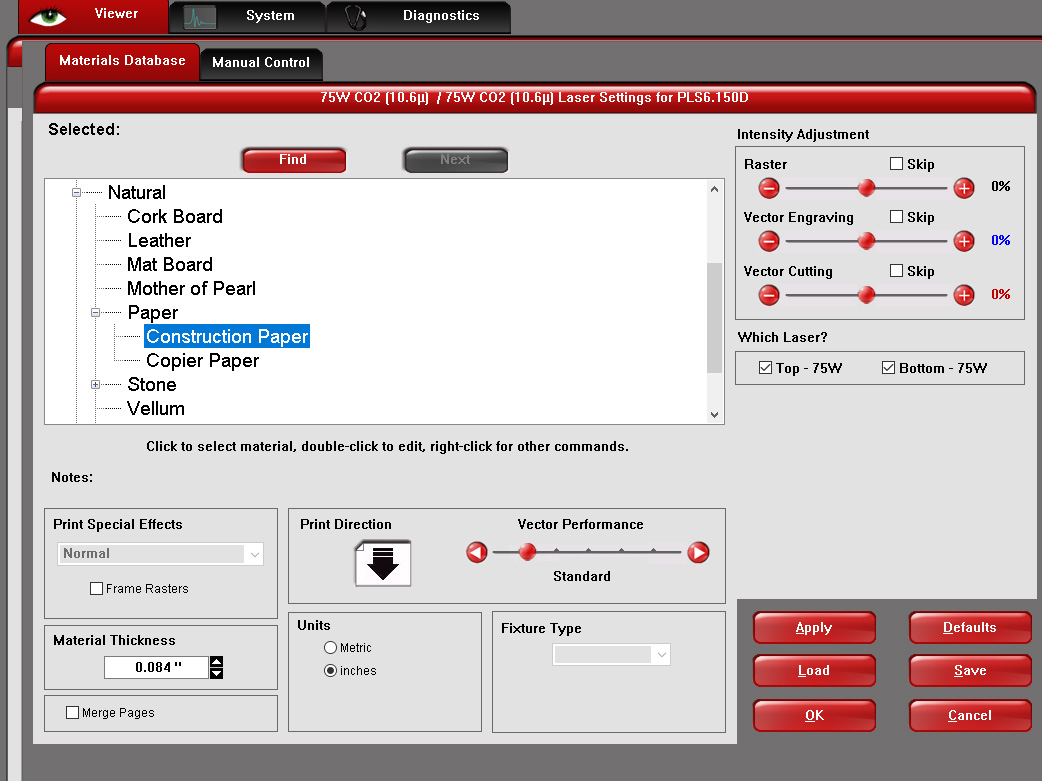Select the inches units radio button
The image size is (1042, 781).
tap(330, 671)
